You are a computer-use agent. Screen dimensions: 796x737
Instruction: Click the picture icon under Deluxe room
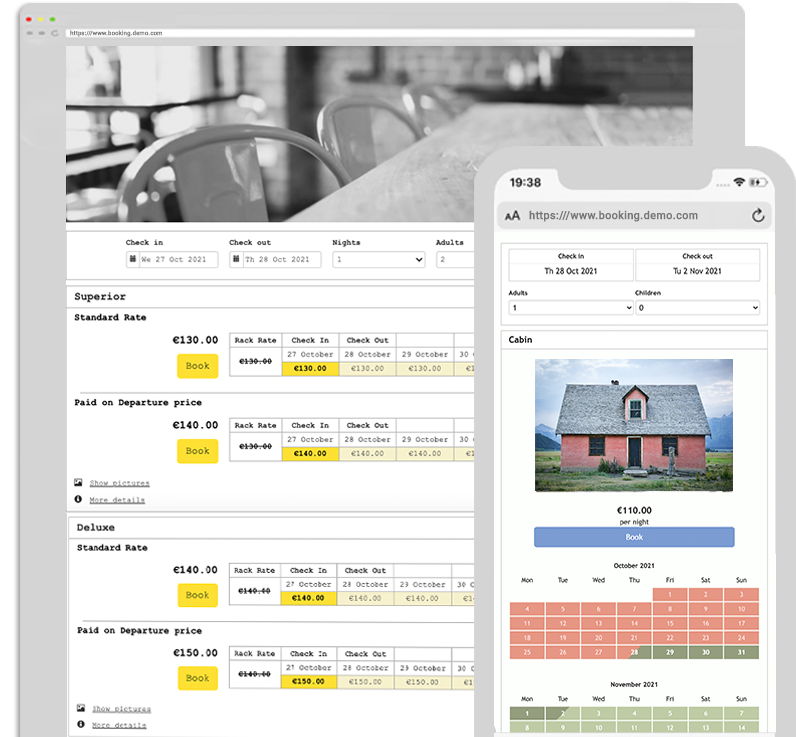pos(81,708)
